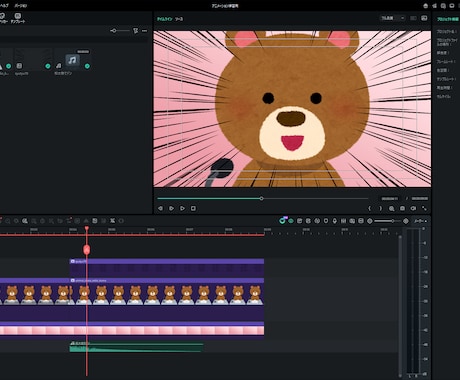This screenshot has width=460, height=380.
Task: Switch to the ソース preview tab
Action: point(179,19)
